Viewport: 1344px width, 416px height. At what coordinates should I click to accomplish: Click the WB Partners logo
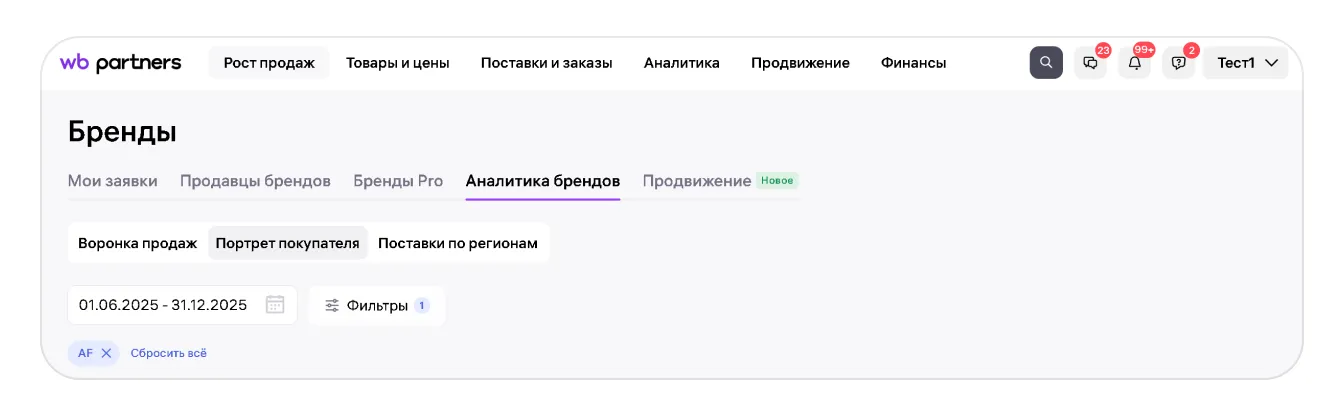(121, 63)
